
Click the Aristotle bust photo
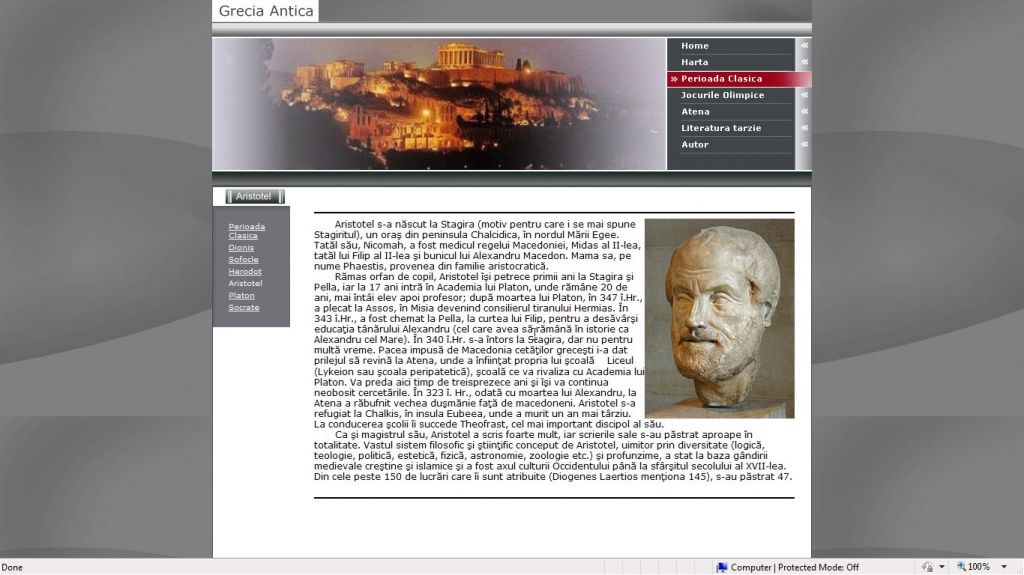tap(719, 318)
